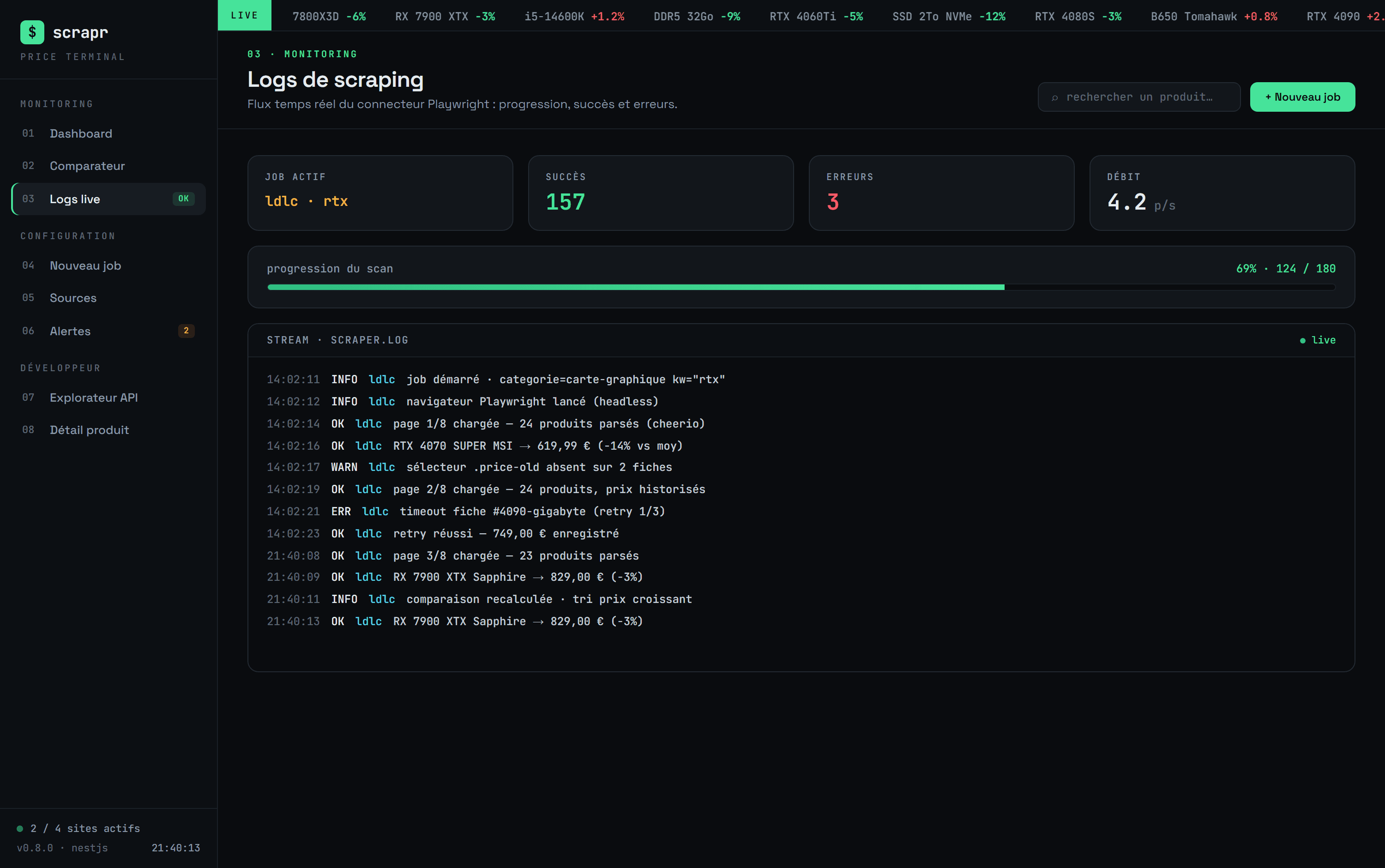
Task: Click the scan progression bar
Action: pyautogui.click(x=801, y=287)
